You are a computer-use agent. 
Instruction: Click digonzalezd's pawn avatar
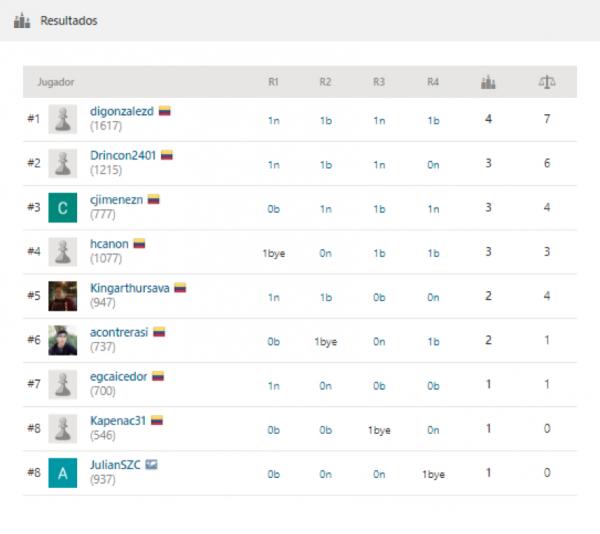tap(63, 119)
